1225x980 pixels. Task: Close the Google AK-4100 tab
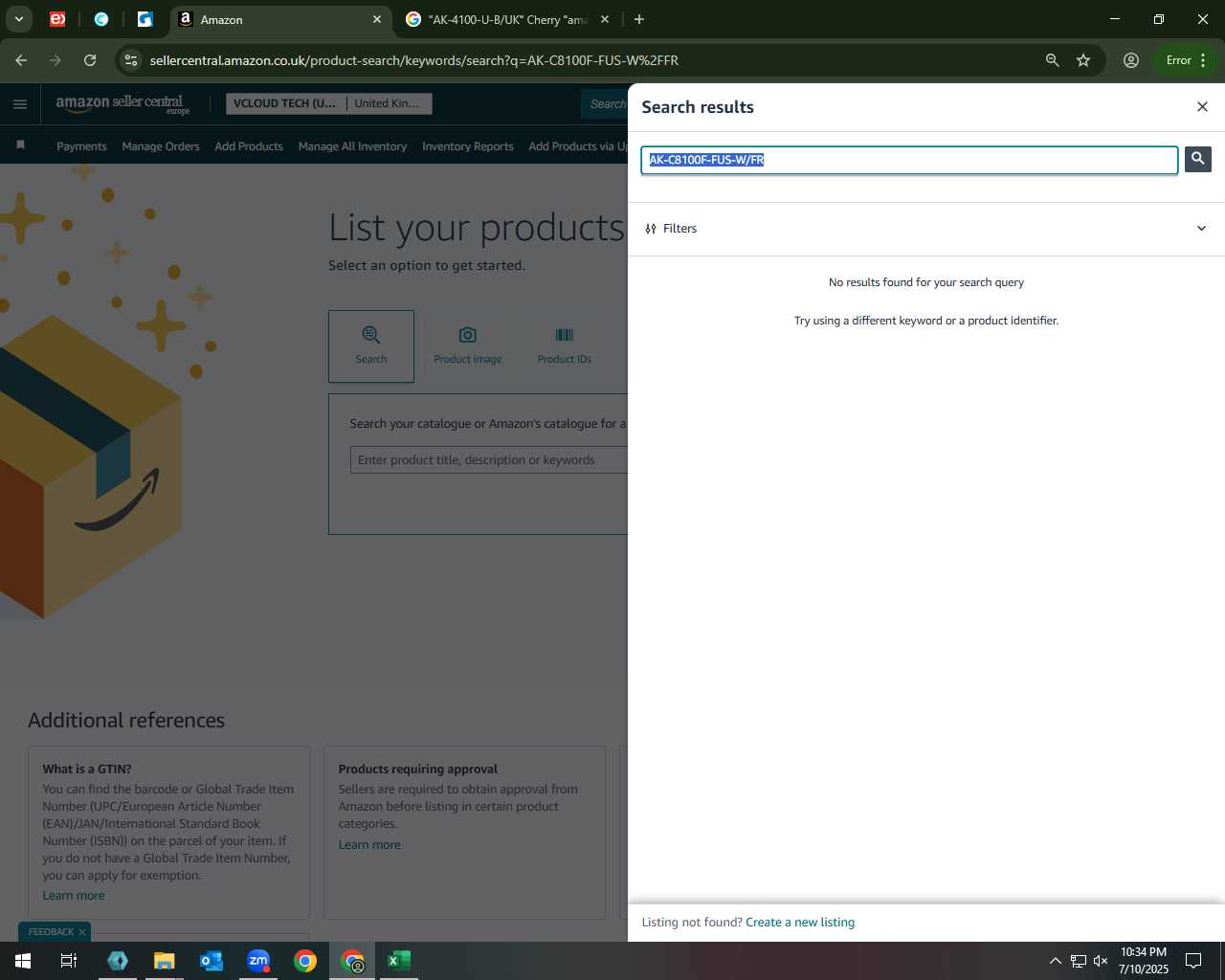click(x=604, y=19)
